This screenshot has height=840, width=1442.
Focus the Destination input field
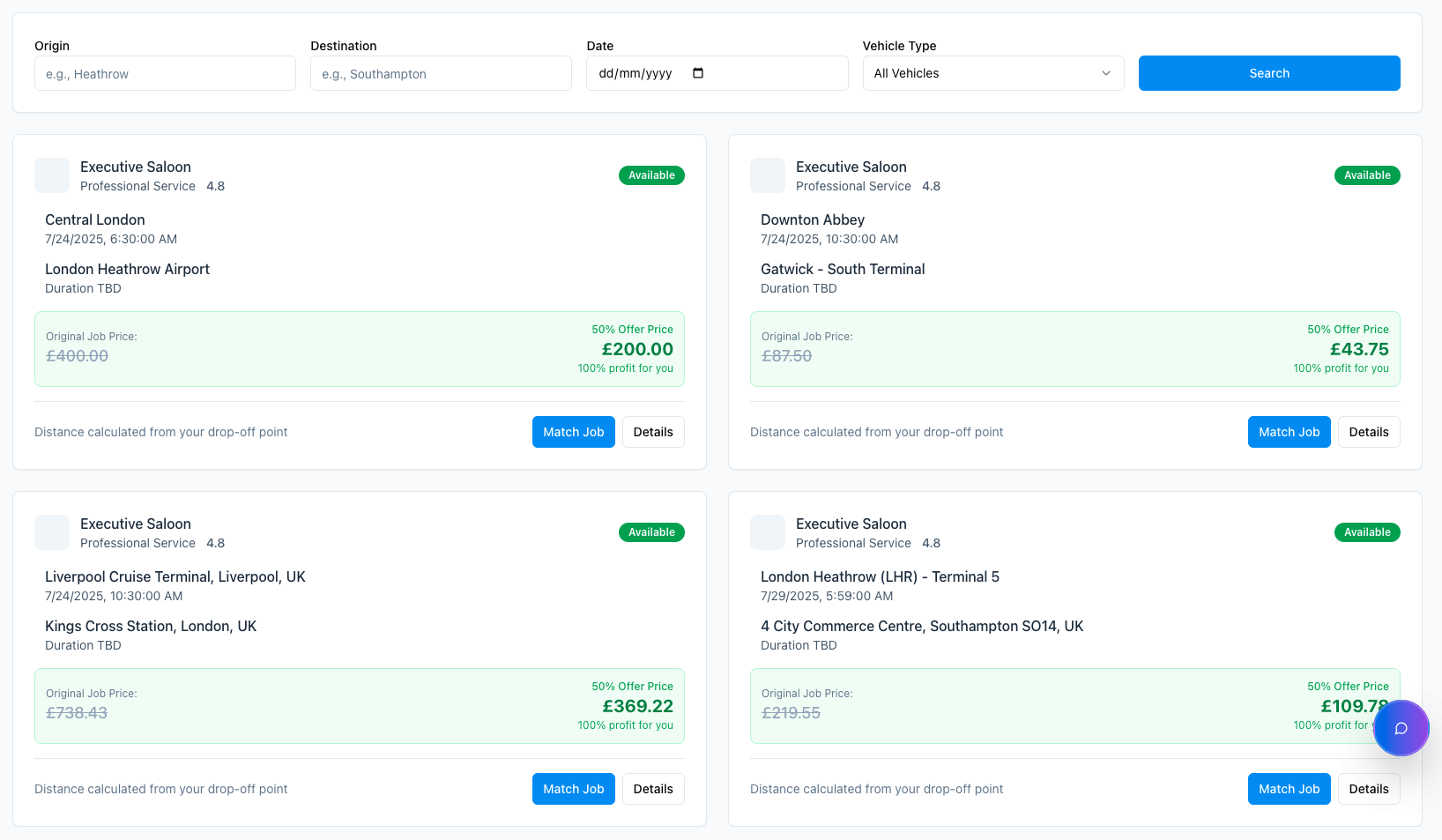tap(441, 73)
